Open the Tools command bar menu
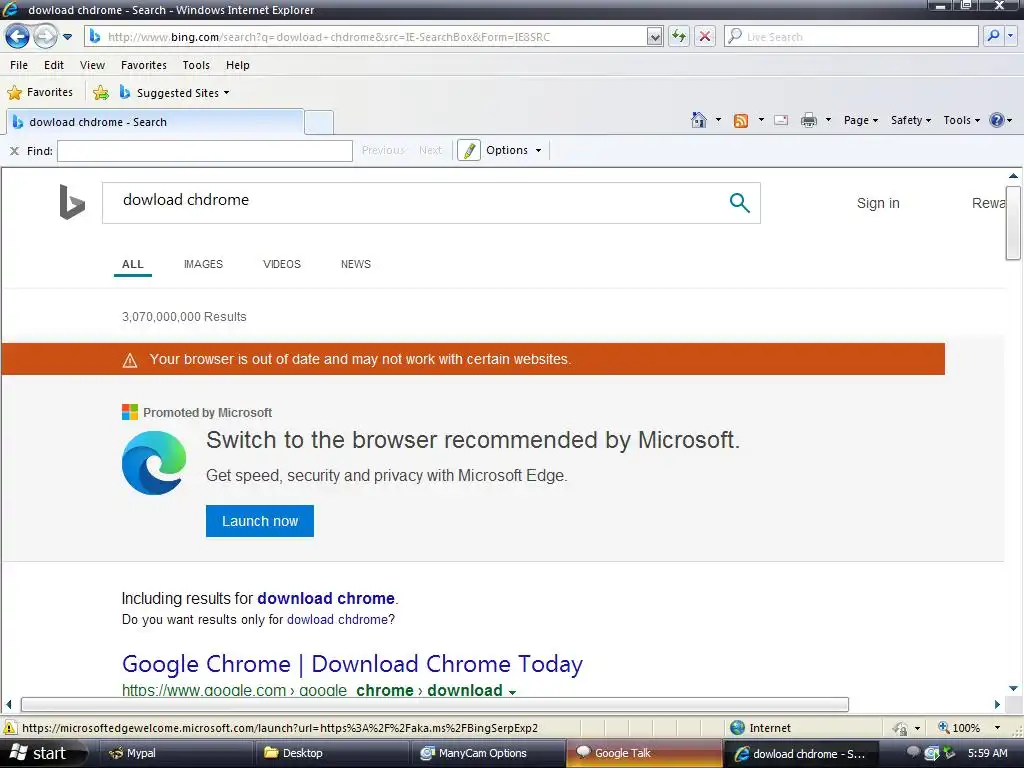This screenshot has height=768, width=1024. 961,120
